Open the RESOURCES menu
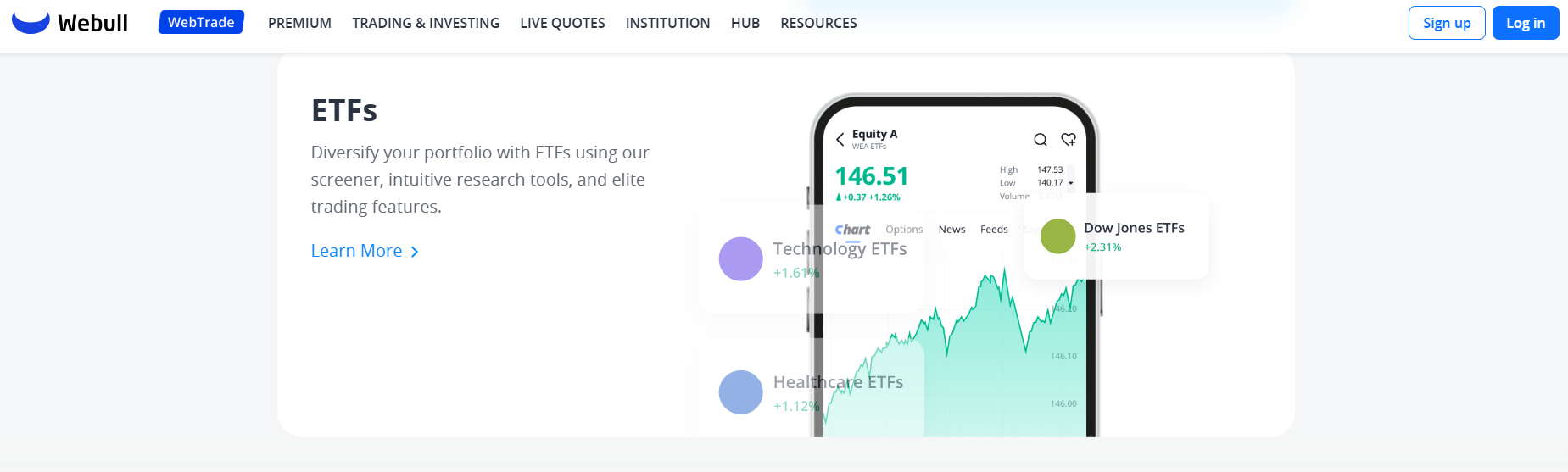Image resolution: width=1568 pixels, height=472 pixels. (x=818, y=23)
